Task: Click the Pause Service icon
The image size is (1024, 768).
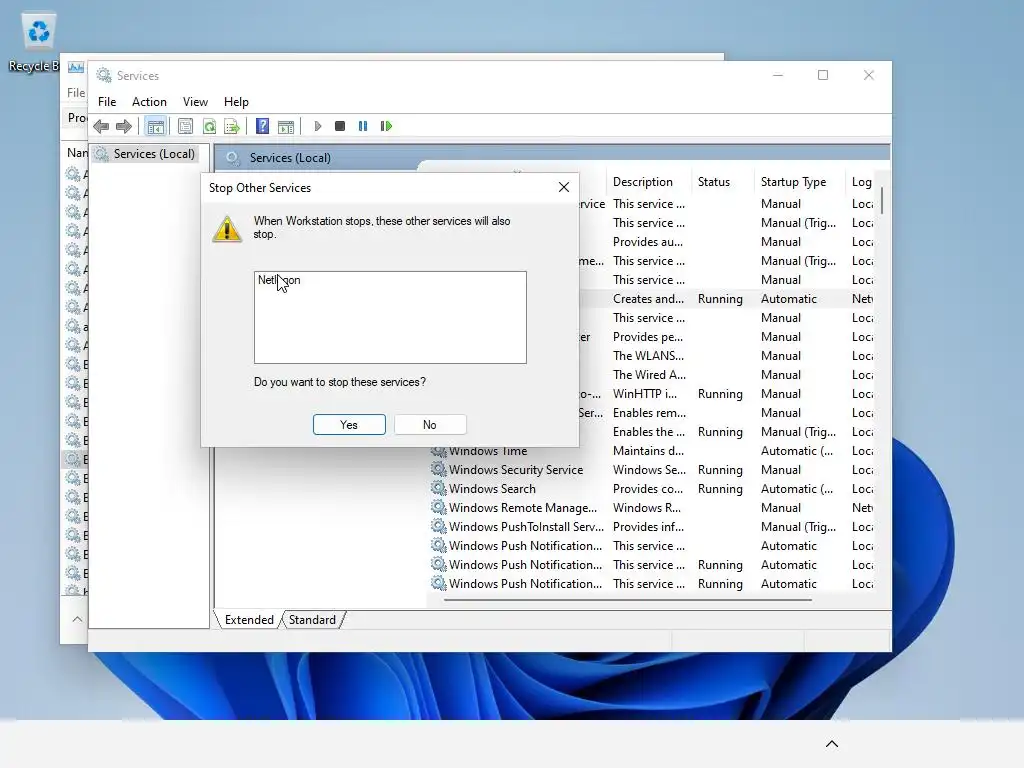Action: click(363, 126)
